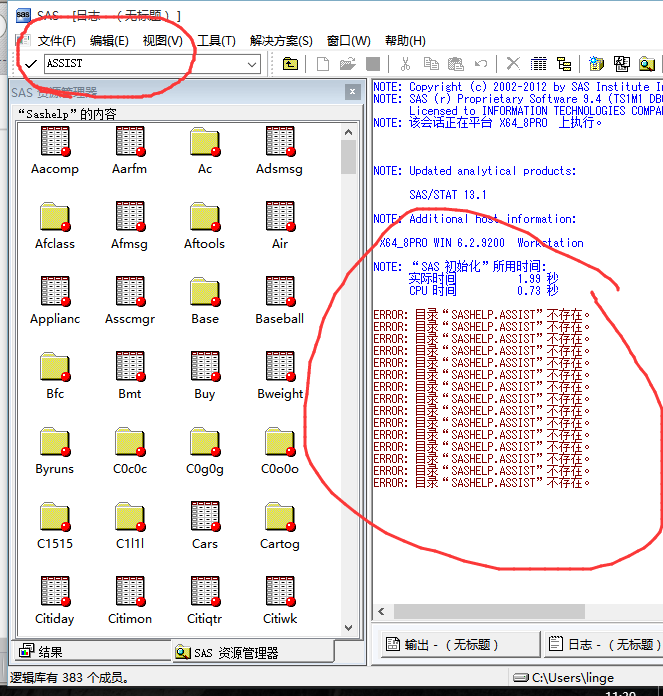Click the New Library toolbar icon
This screenshot has height=696, width=663.
click(596, 64)
